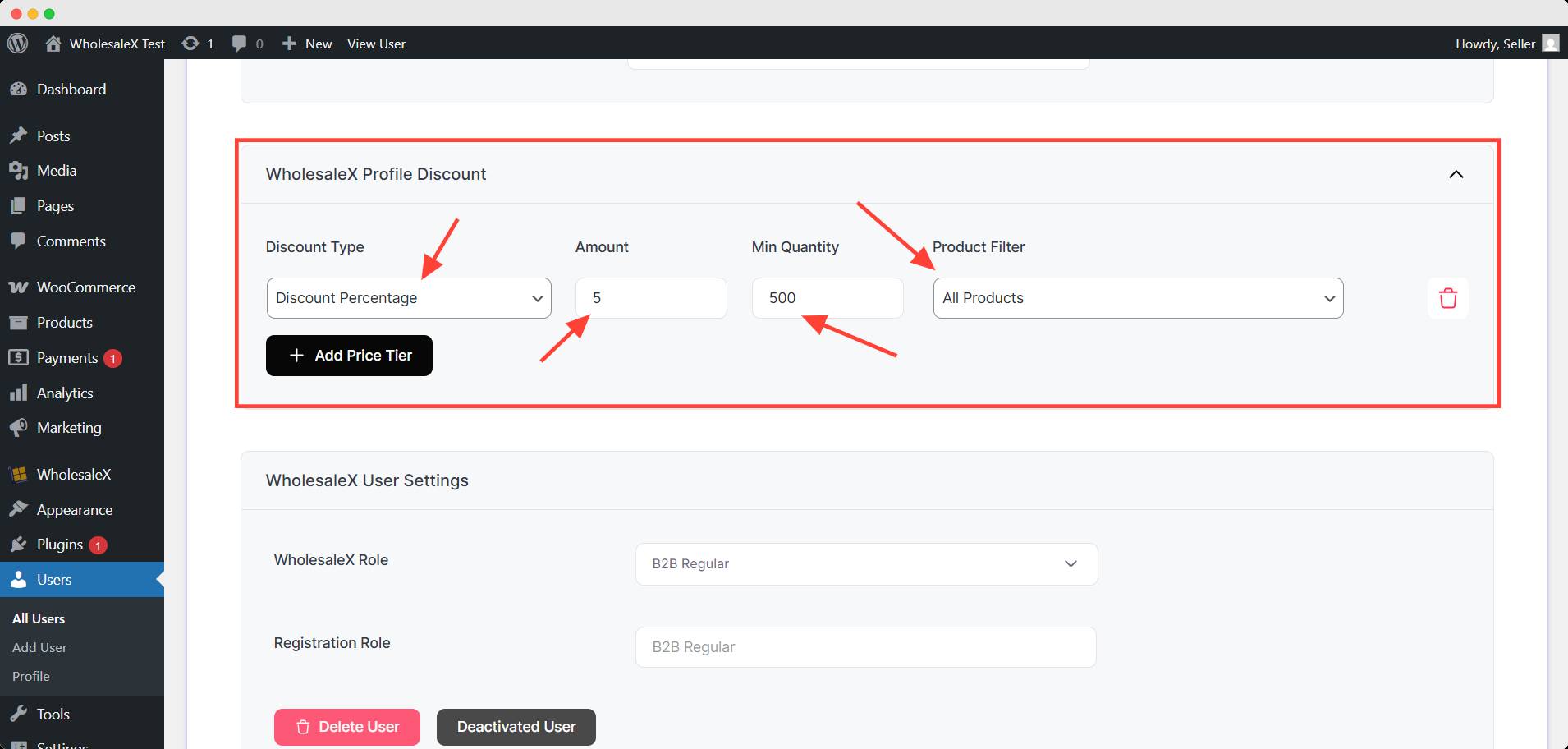Click the Products menu label
This screenshot has width=1568, height=749.
pos(65,323)
